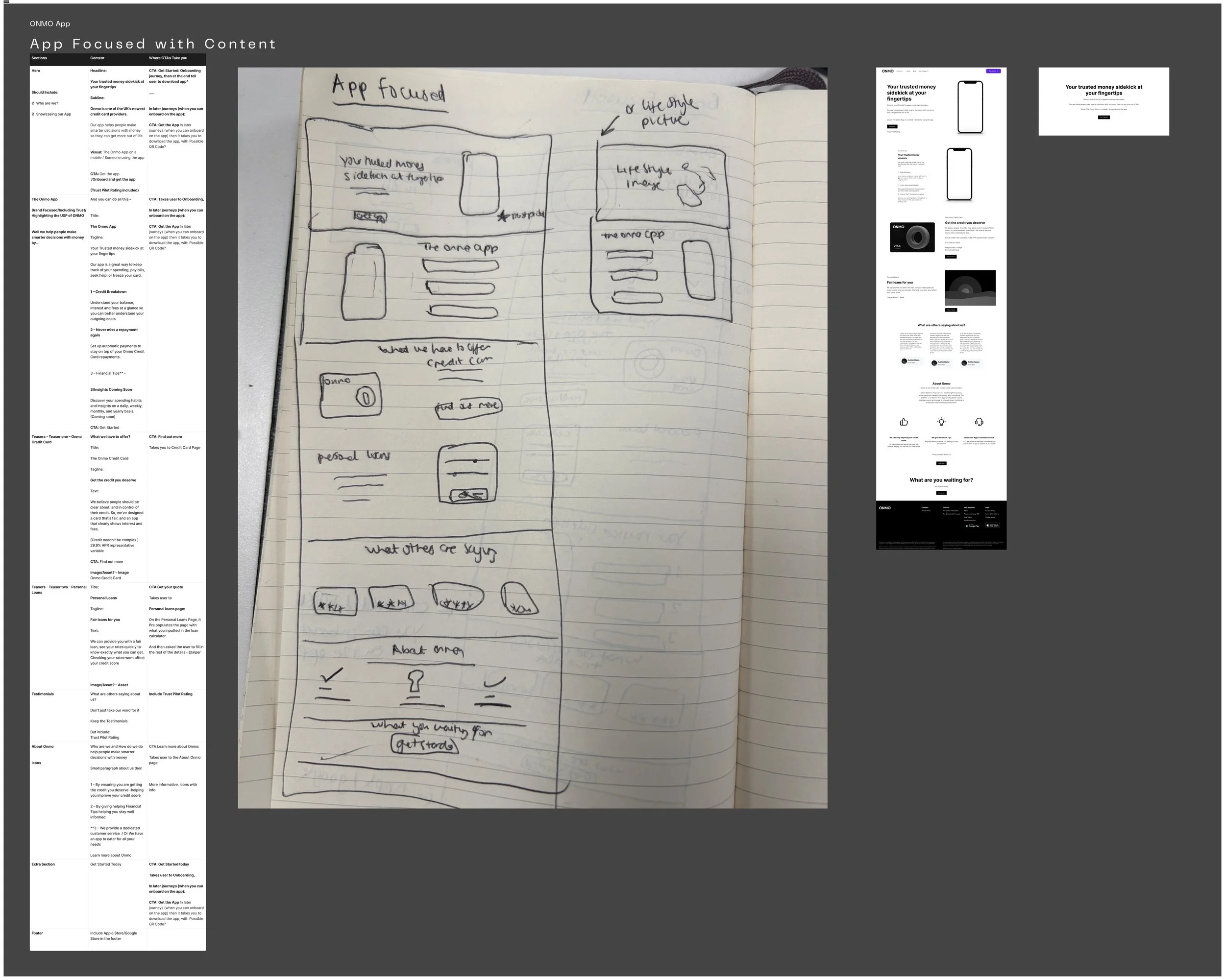This screenshot has width=1225, height=980.
Task: Click the About nav item in mockup
Action: (908, 71)
